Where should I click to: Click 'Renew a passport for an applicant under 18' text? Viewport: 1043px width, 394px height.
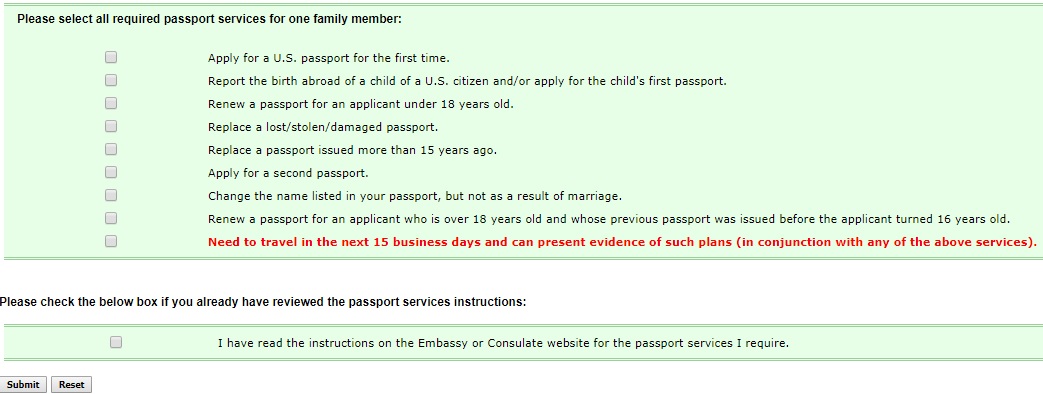[x=361, y=104]
